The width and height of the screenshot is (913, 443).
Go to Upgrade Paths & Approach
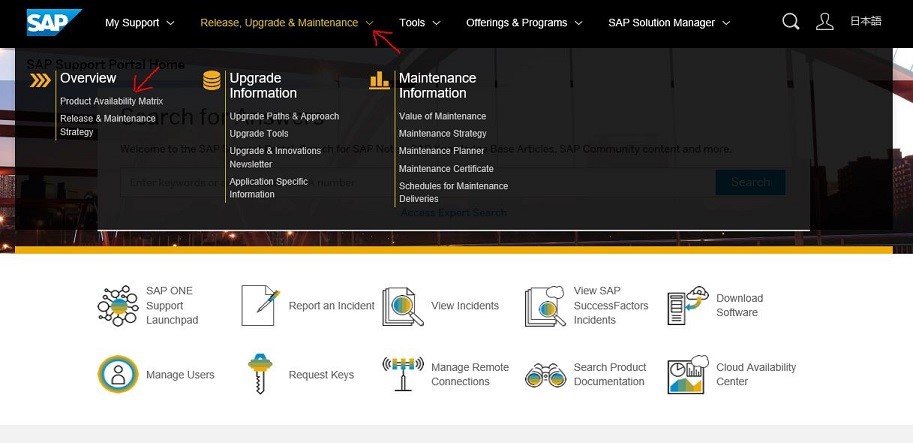click(x=284, y=116)
